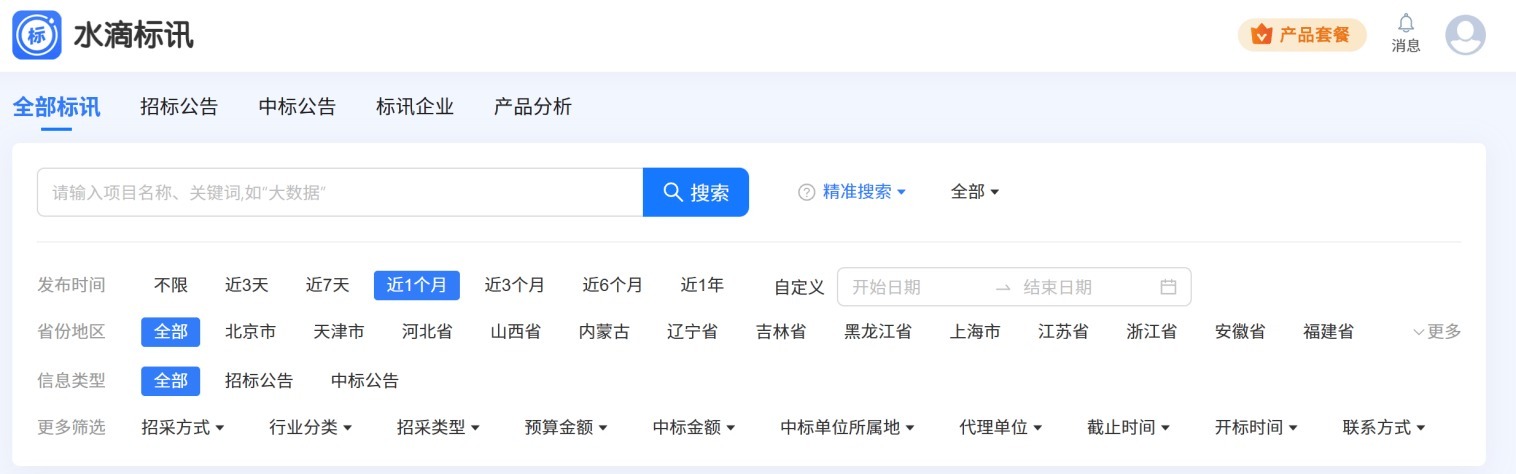Viewport: 1516px width, 474px height.
Task: Click the magnifier icon on 搜索
Action: click(x=673, y=192)
